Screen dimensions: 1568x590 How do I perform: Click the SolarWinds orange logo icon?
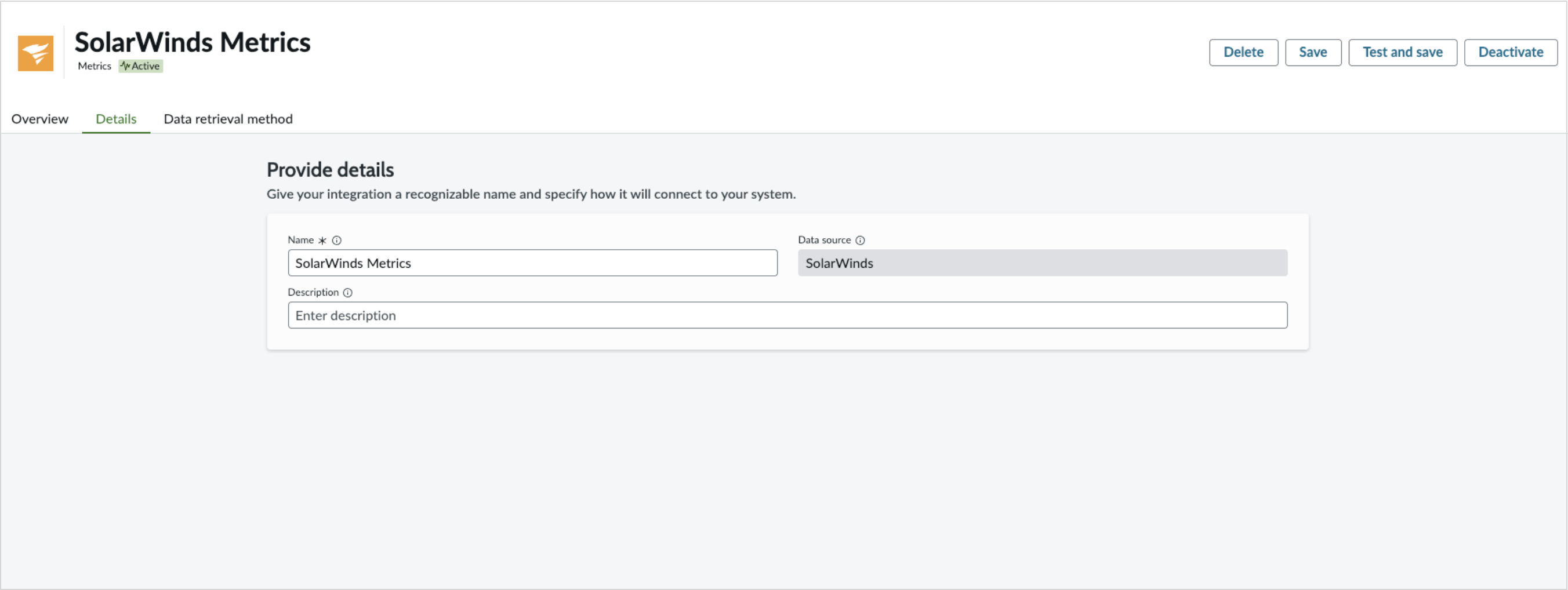(x=35, y=53)
